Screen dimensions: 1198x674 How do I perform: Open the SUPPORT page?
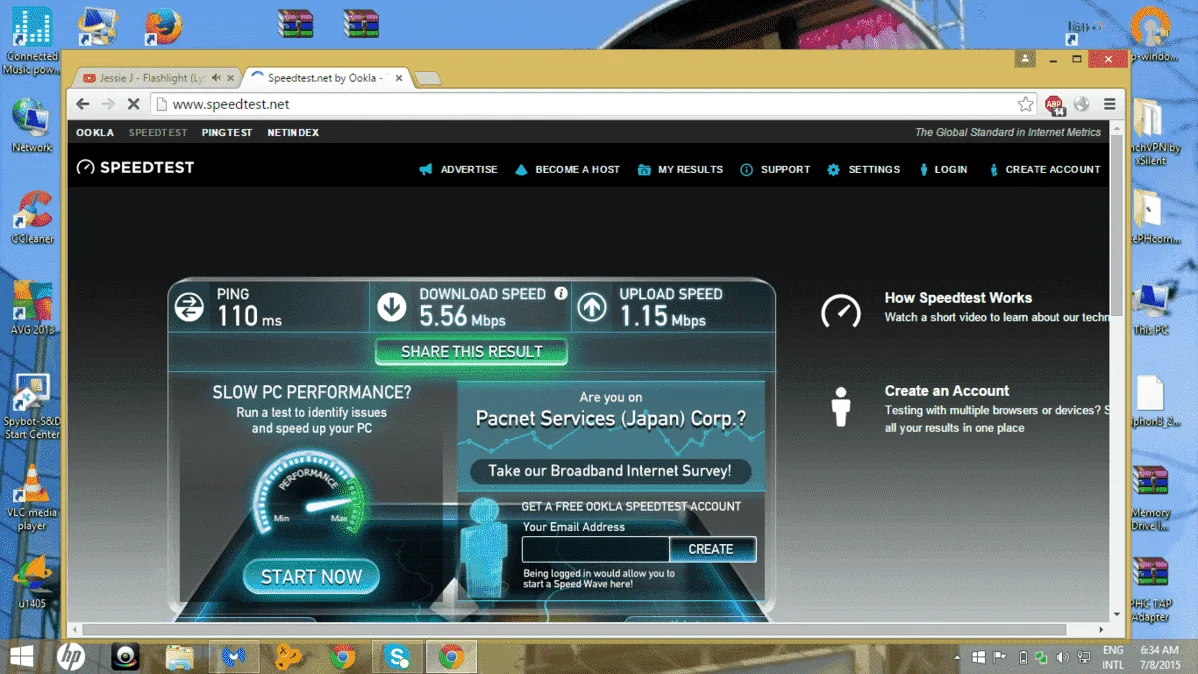coord(775,170)
